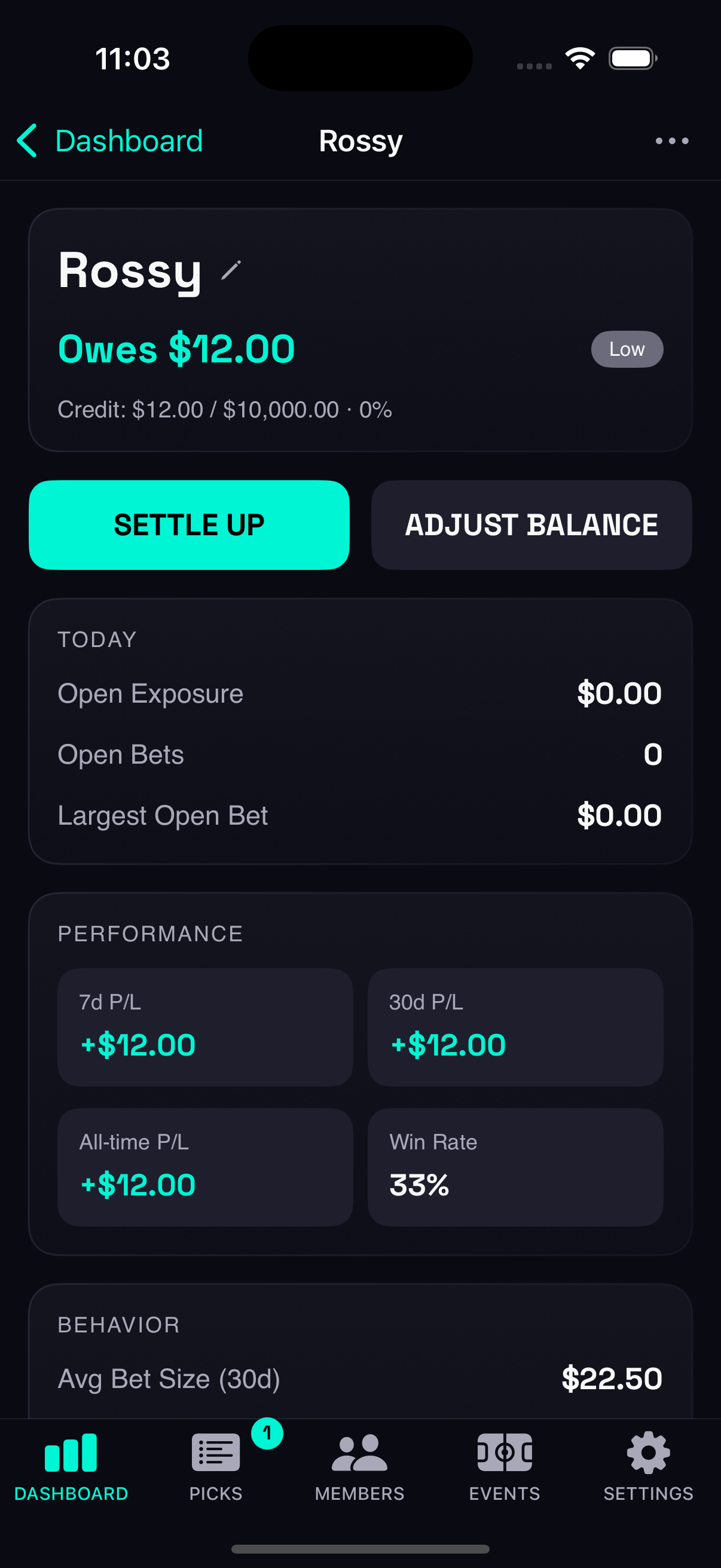The image size is (721, 1568).
Task: Tap the Avg Bet Size value
Action: pyautogui.click(x=612, y=1379)
